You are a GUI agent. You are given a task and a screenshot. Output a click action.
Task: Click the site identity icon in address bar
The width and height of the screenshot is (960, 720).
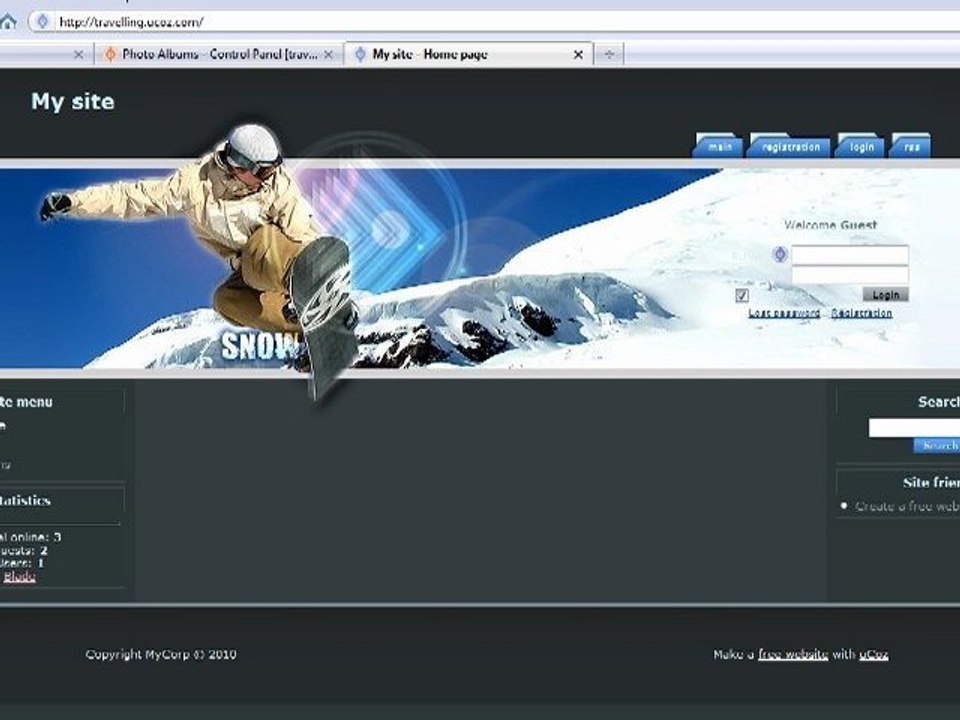[x=42, y=22]
